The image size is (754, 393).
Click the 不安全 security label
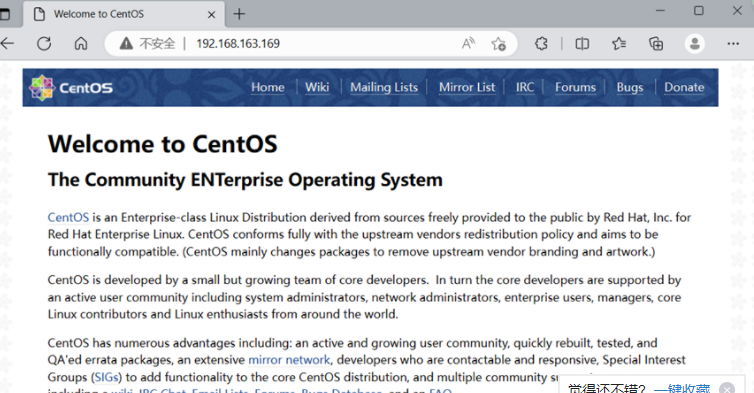(x=157, y=44)
